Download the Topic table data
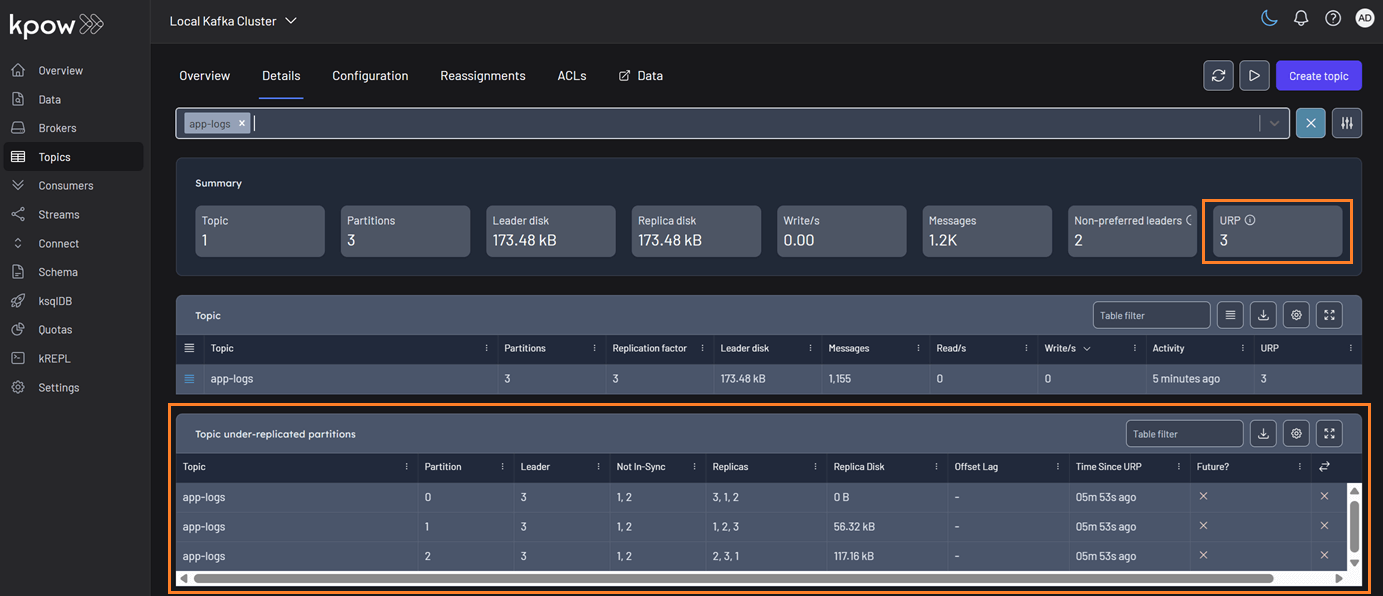Image resolution: width=1383 pixels, height=596 pixels. coord(1264,315)
